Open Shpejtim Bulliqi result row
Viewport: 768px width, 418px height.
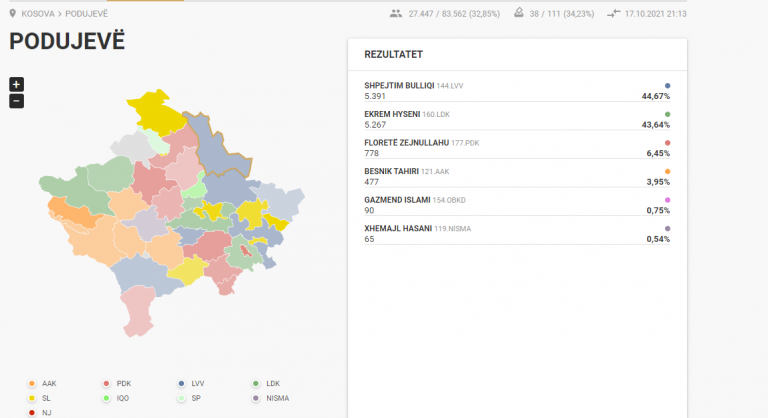click(517, 91)
